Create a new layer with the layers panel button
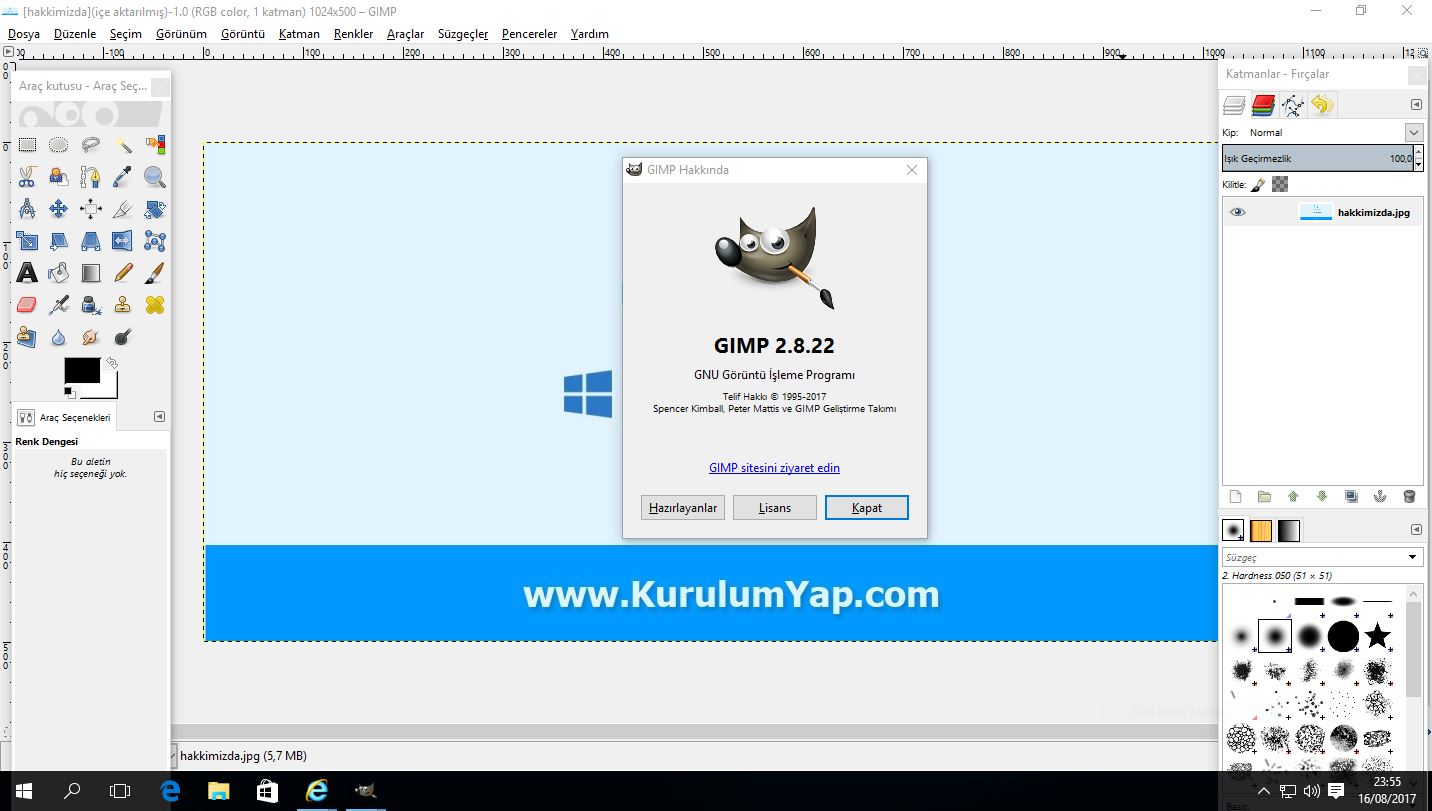Image resolution: width=1432 pixels, height=811 pixels. click(x=1235, y=497)
